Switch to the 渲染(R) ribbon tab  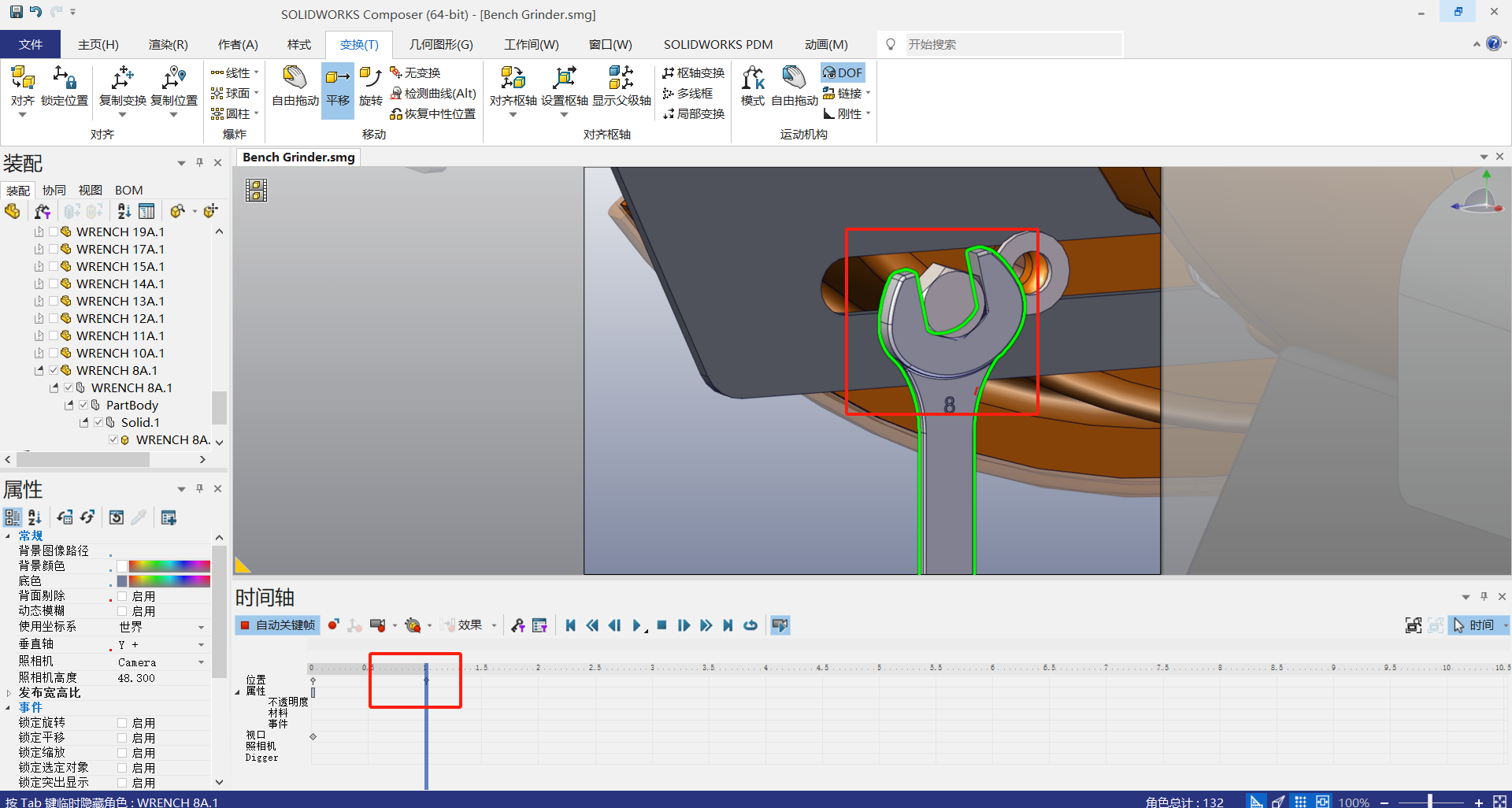pos(169,44)
